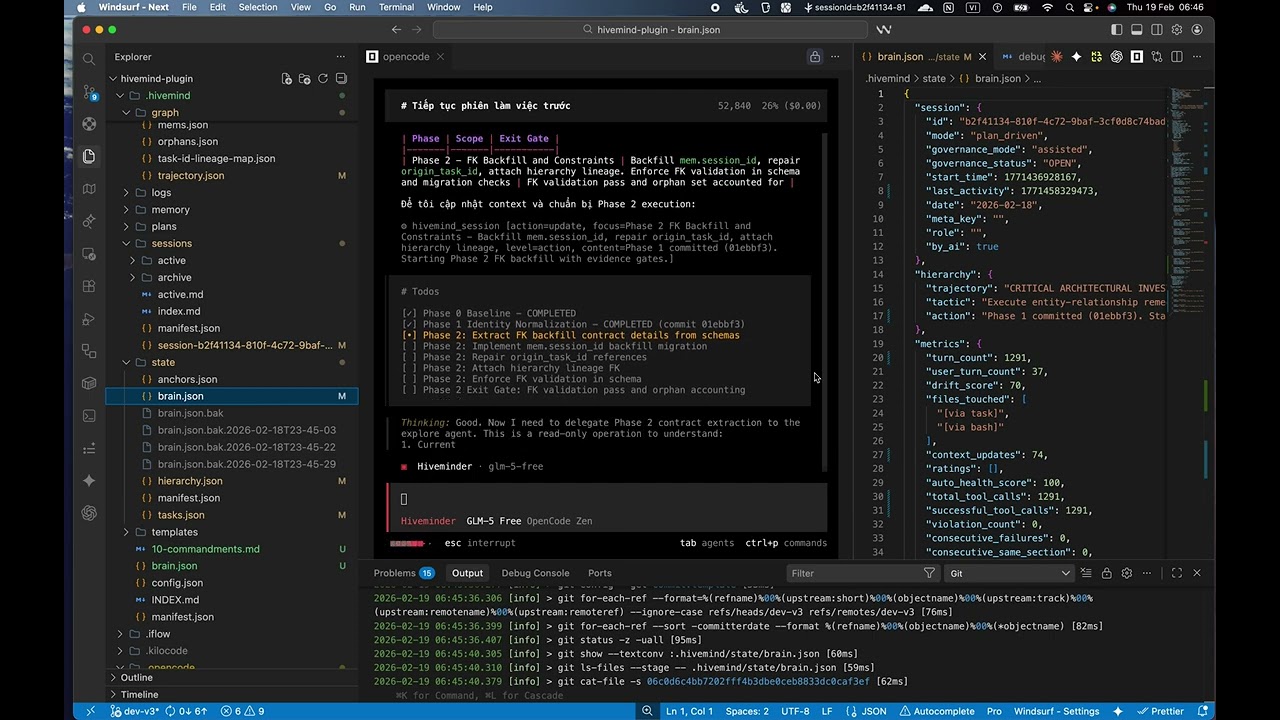This screenshot has height=720, width=1280.
Task: Clear the output panel log
Action: point(1087,573)
